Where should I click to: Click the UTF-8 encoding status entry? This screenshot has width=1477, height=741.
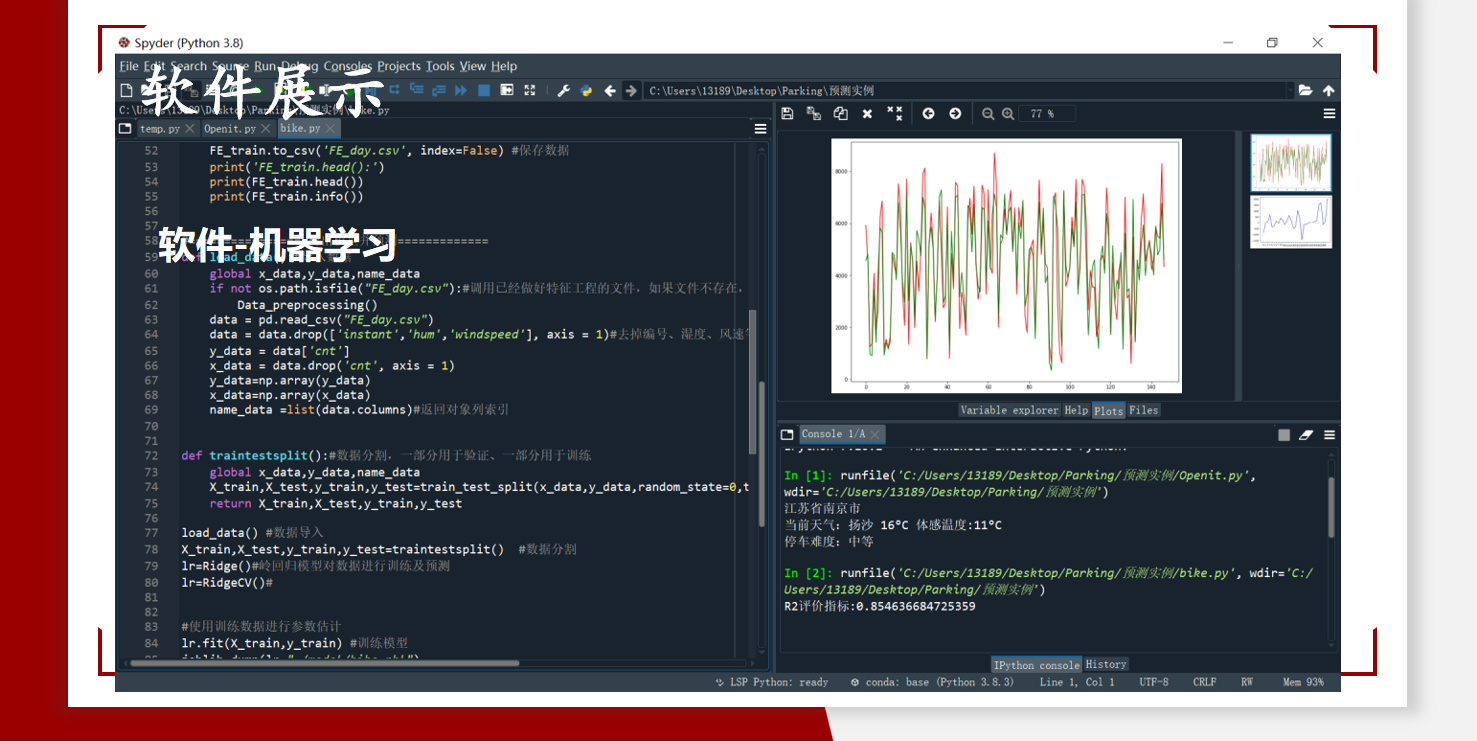pos(1153,682)
